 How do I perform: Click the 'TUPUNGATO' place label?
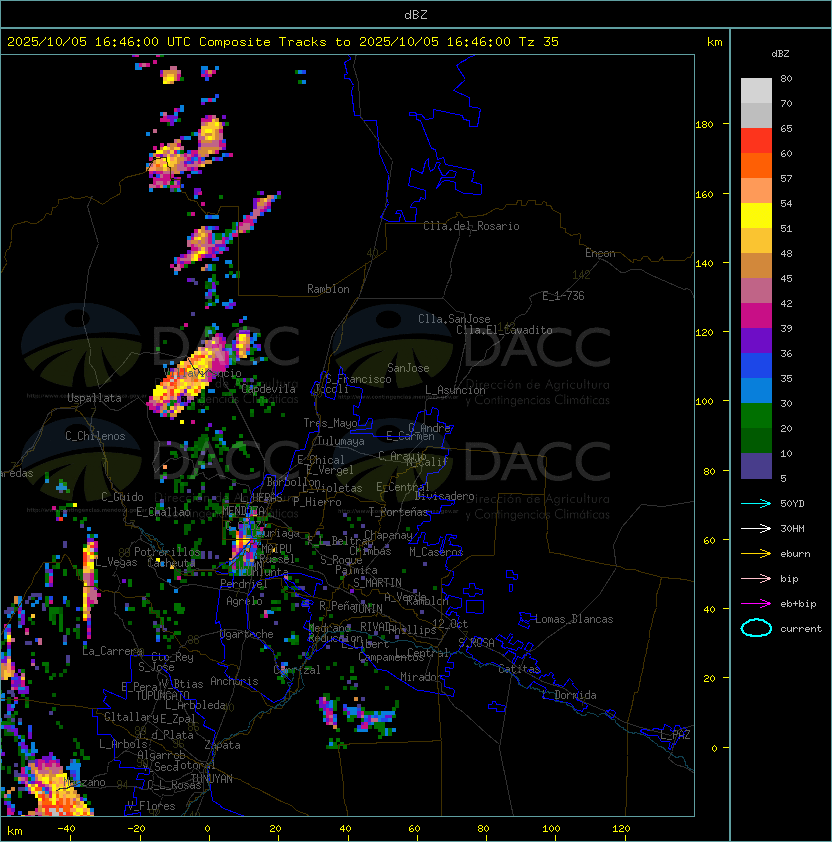click(x=162, y=695)
